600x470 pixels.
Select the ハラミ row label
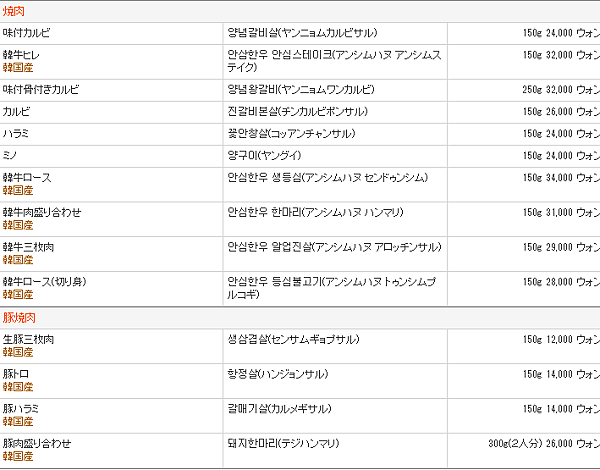click(x=19, y=133)
